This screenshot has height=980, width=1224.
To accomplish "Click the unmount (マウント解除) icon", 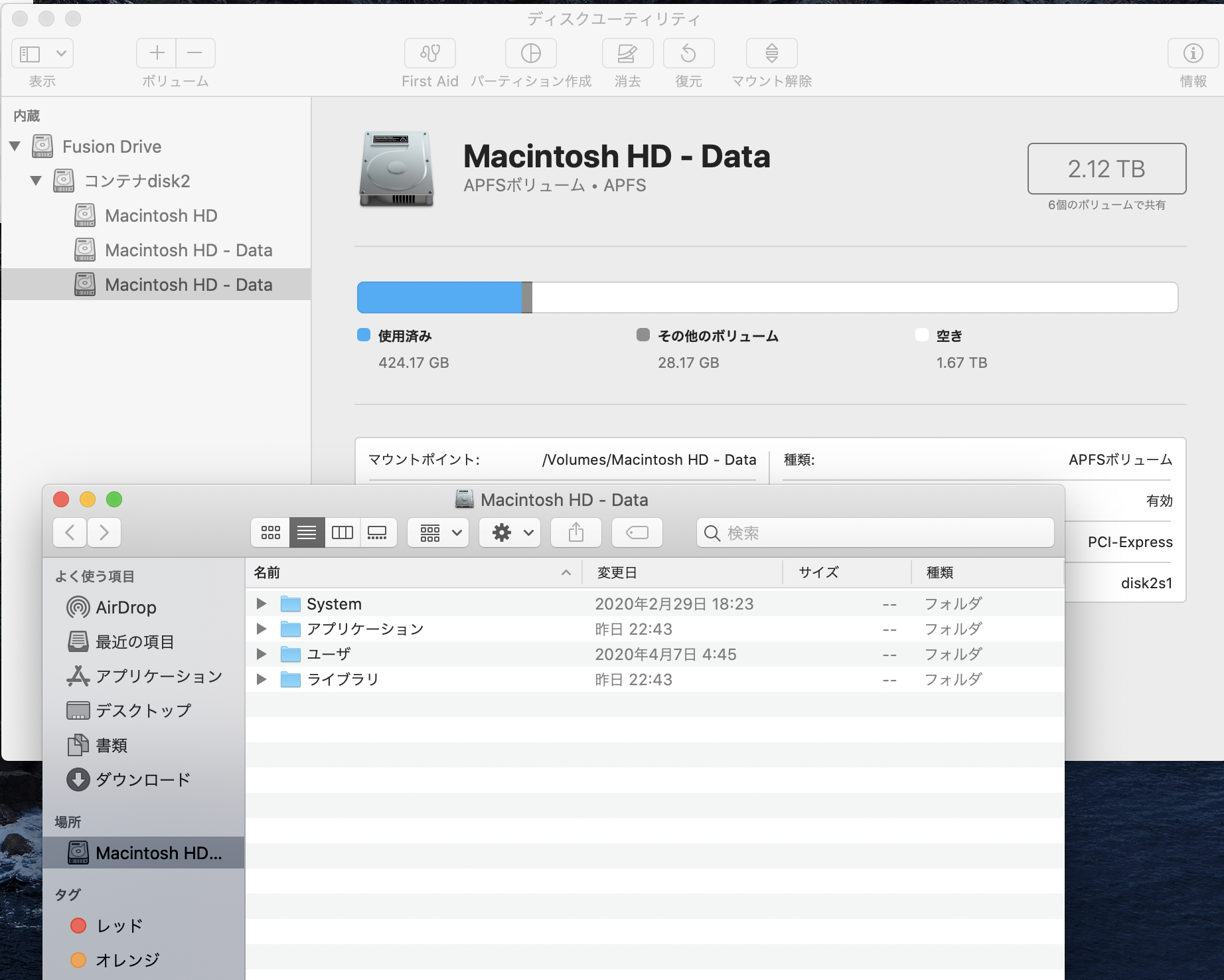I will pos(771,53).
